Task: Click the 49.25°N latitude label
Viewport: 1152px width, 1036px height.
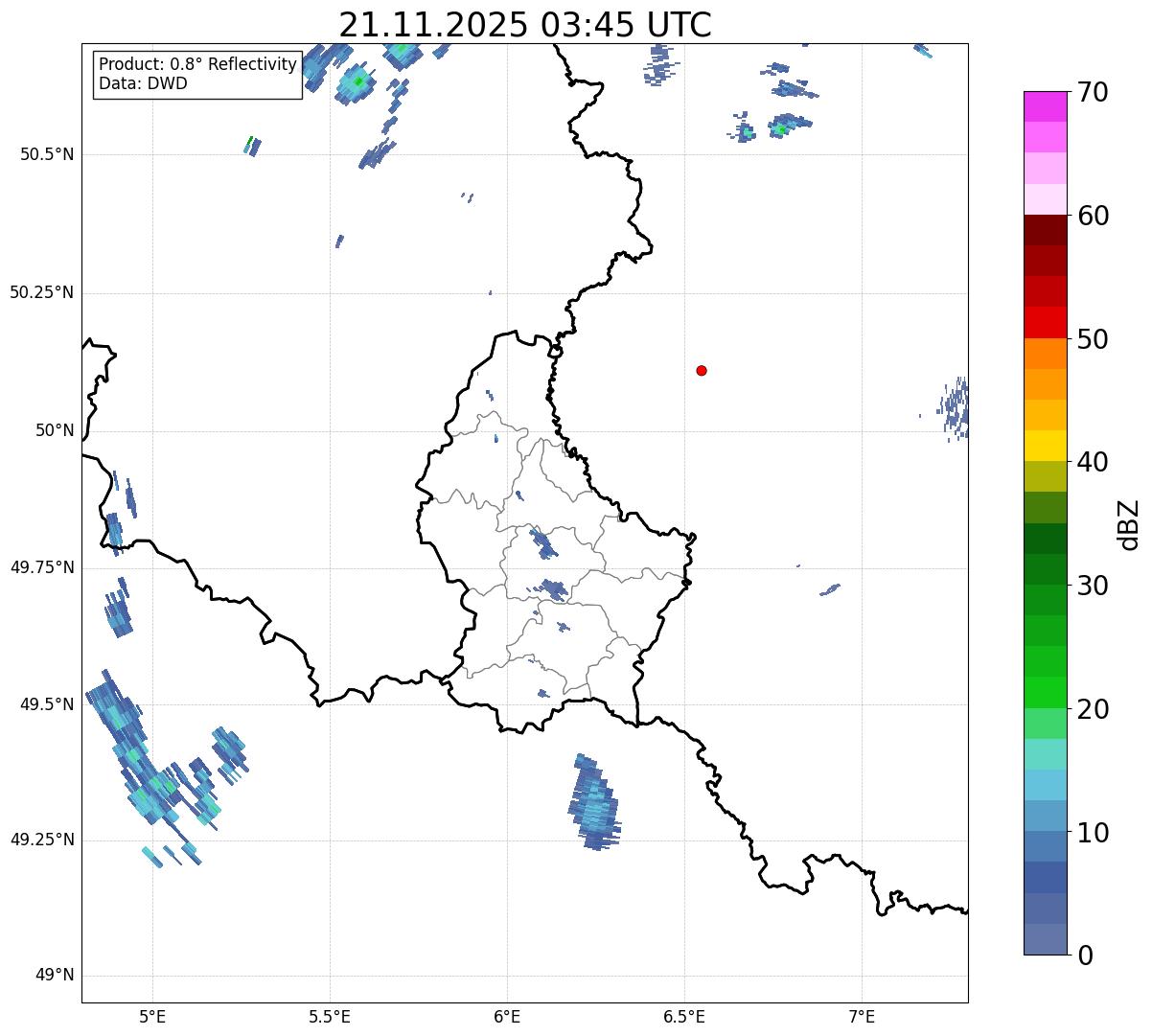Action: coord(42,840)
